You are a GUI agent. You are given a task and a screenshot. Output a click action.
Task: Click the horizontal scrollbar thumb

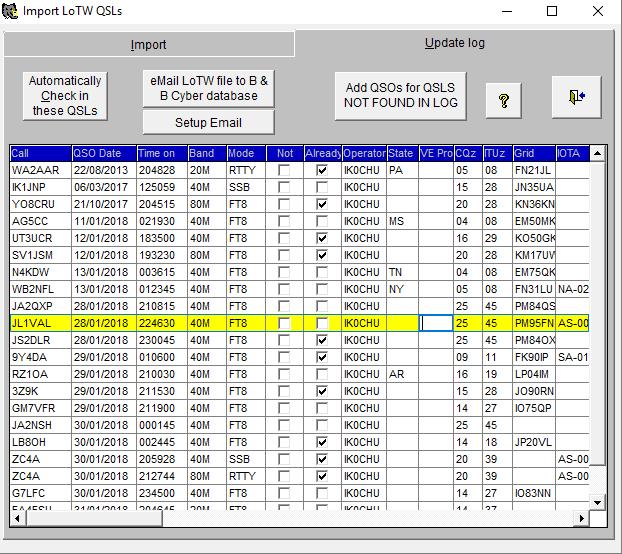point(94,518)
